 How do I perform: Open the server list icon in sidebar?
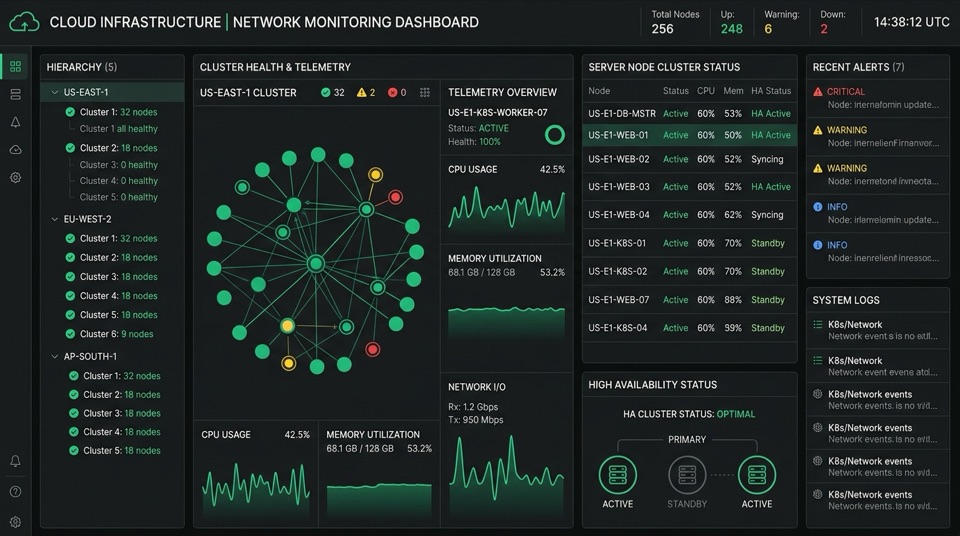(x=15, y=94)
